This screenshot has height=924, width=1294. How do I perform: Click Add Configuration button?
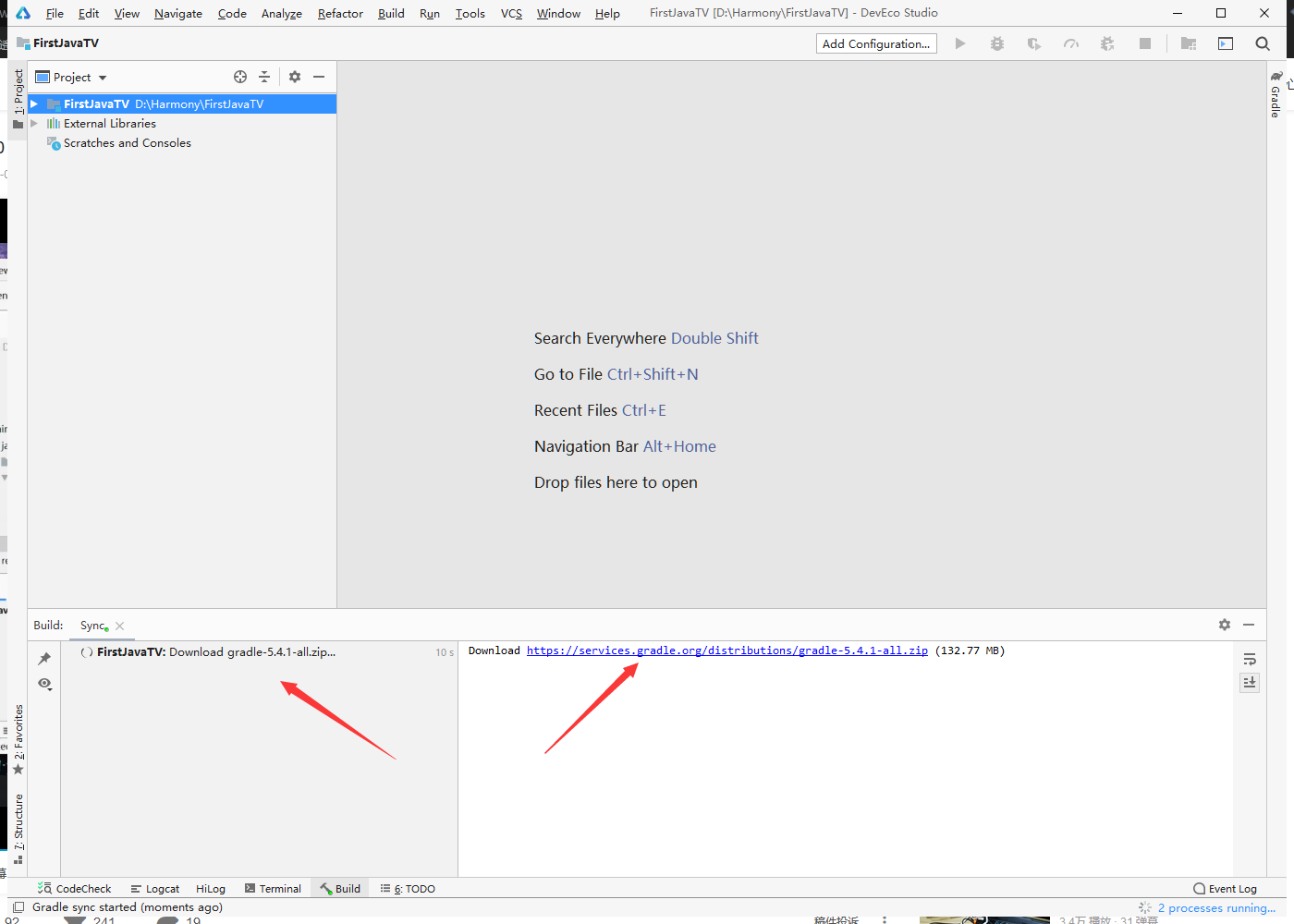coord(876,43)
